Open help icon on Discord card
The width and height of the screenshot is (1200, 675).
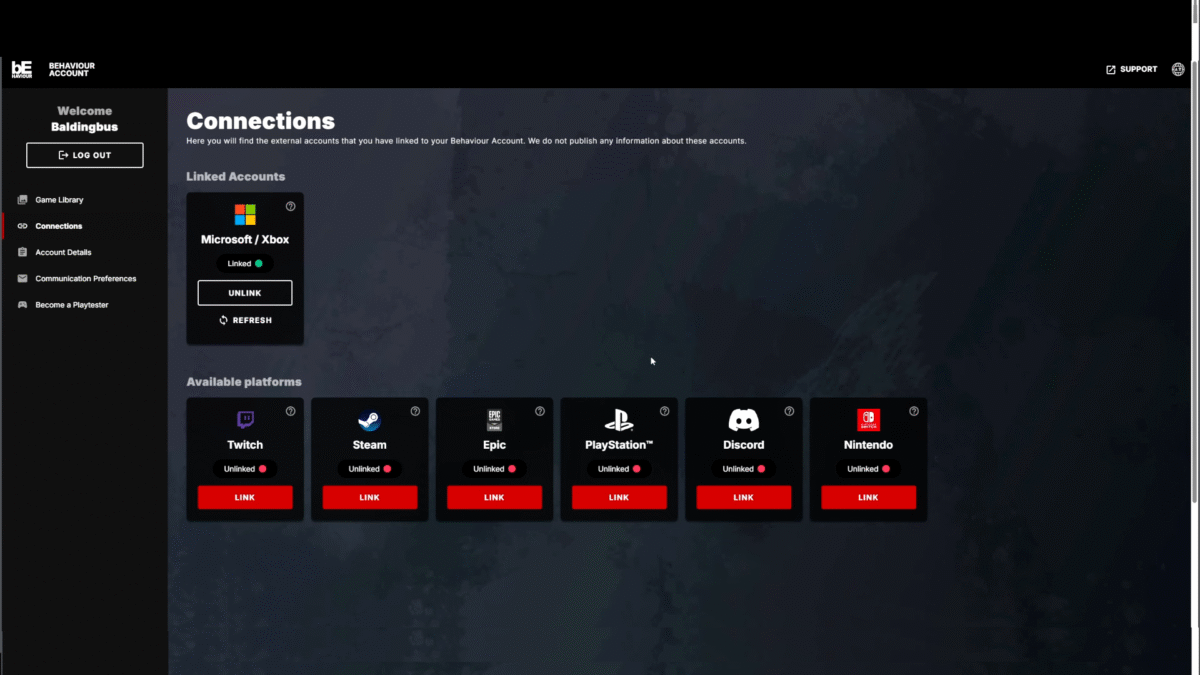[789, 411]
